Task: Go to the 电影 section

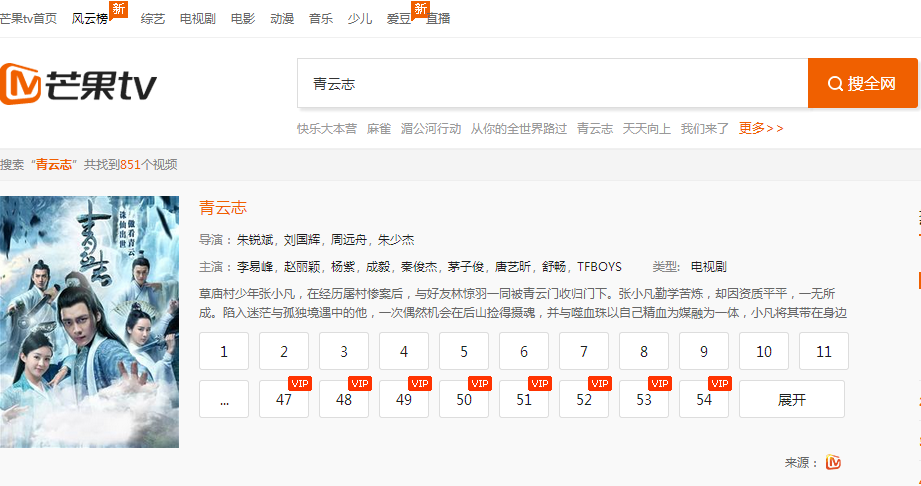Action: (243, 19)
